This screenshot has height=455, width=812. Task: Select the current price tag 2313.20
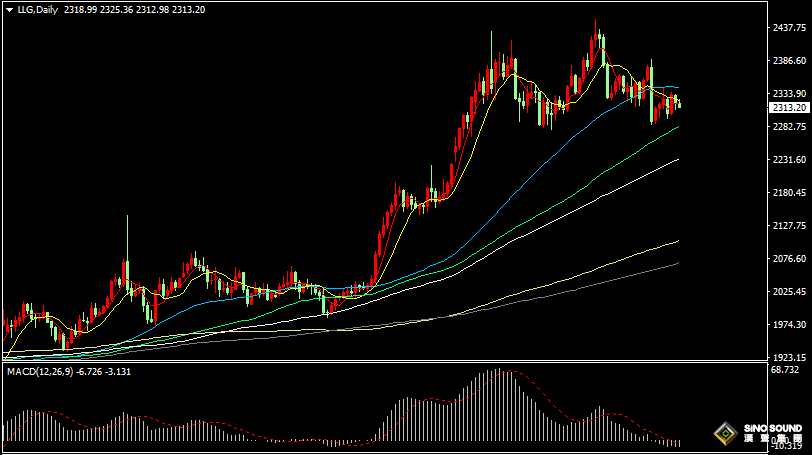(789, 107)
